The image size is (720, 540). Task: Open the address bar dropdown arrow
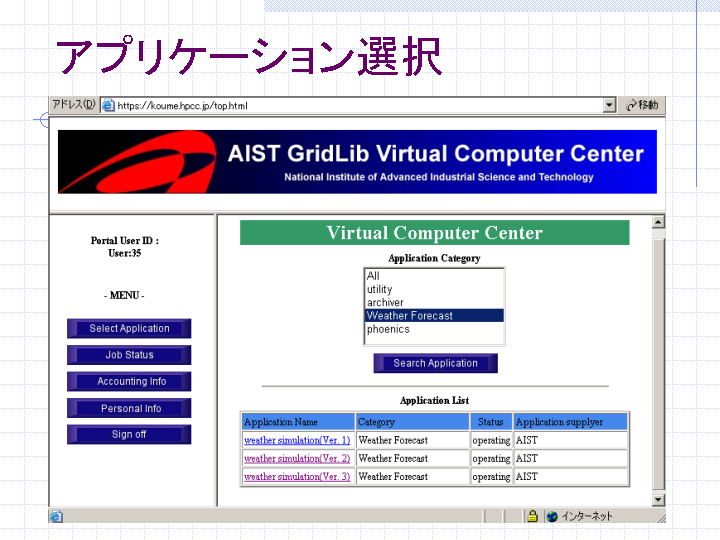click(609, 105)
